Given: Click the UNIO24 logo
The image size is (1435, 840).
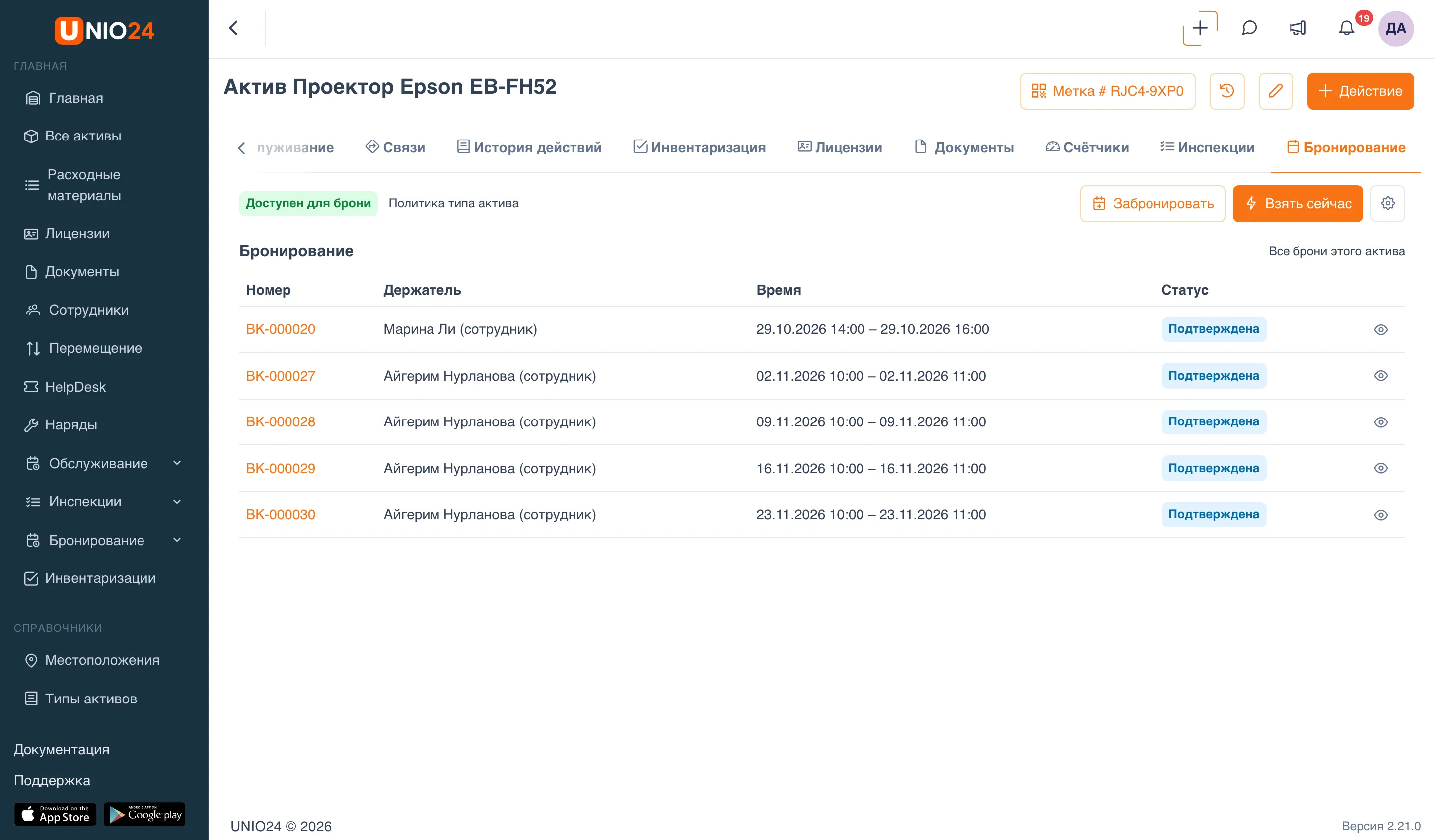Looking at the screenshot, I should (x=104, y=30).
